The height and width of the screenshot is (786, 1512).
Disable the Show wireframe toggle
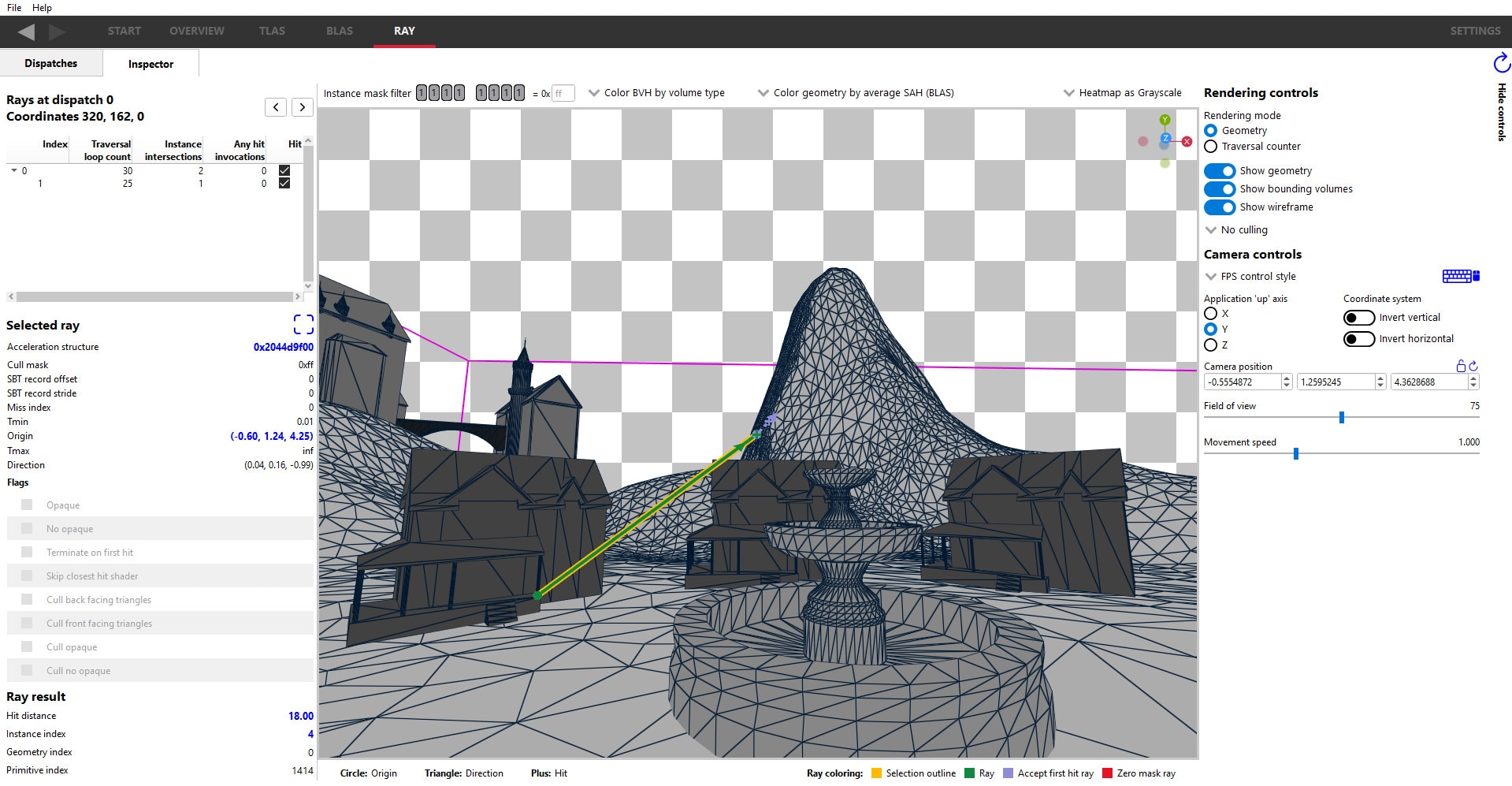point(1219,207)
